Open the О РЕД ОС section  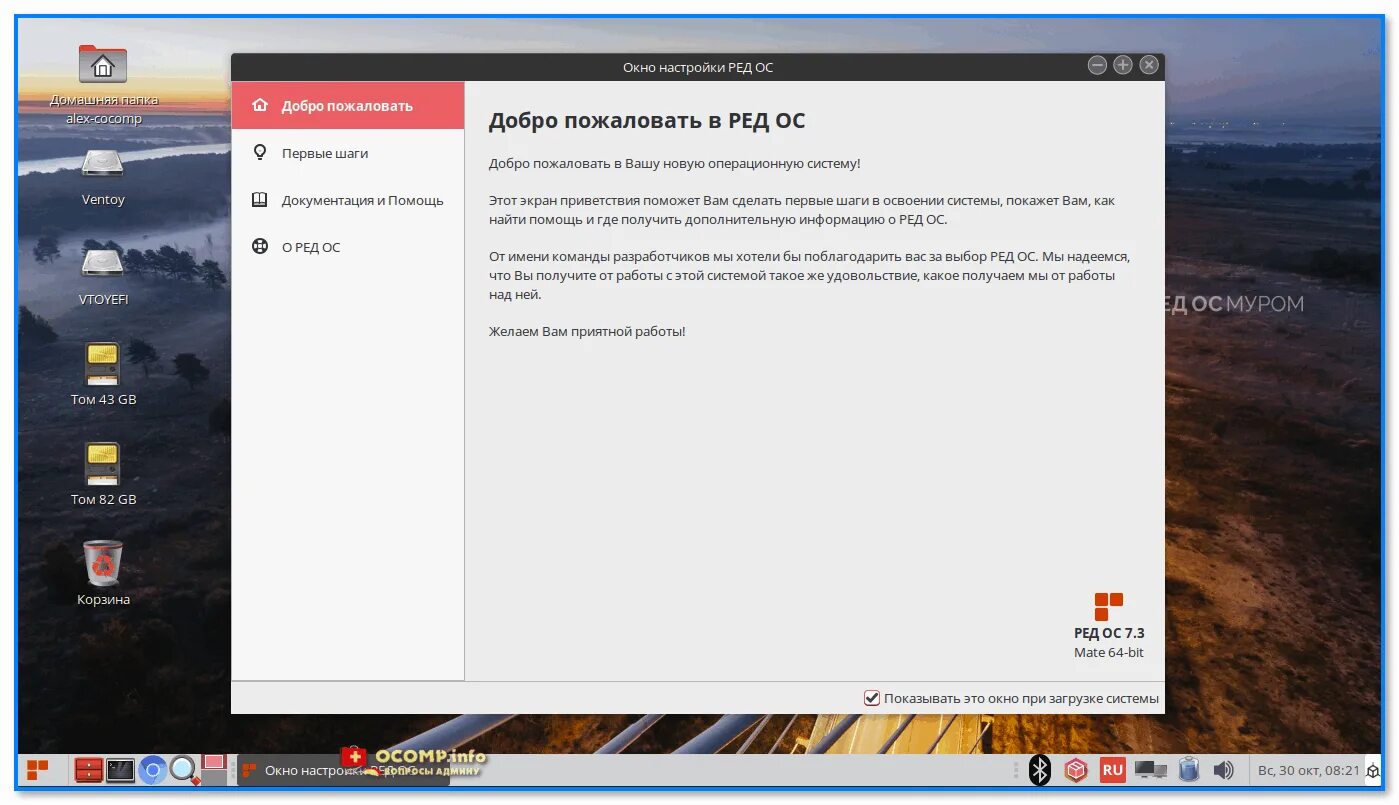tap(348, 247)
